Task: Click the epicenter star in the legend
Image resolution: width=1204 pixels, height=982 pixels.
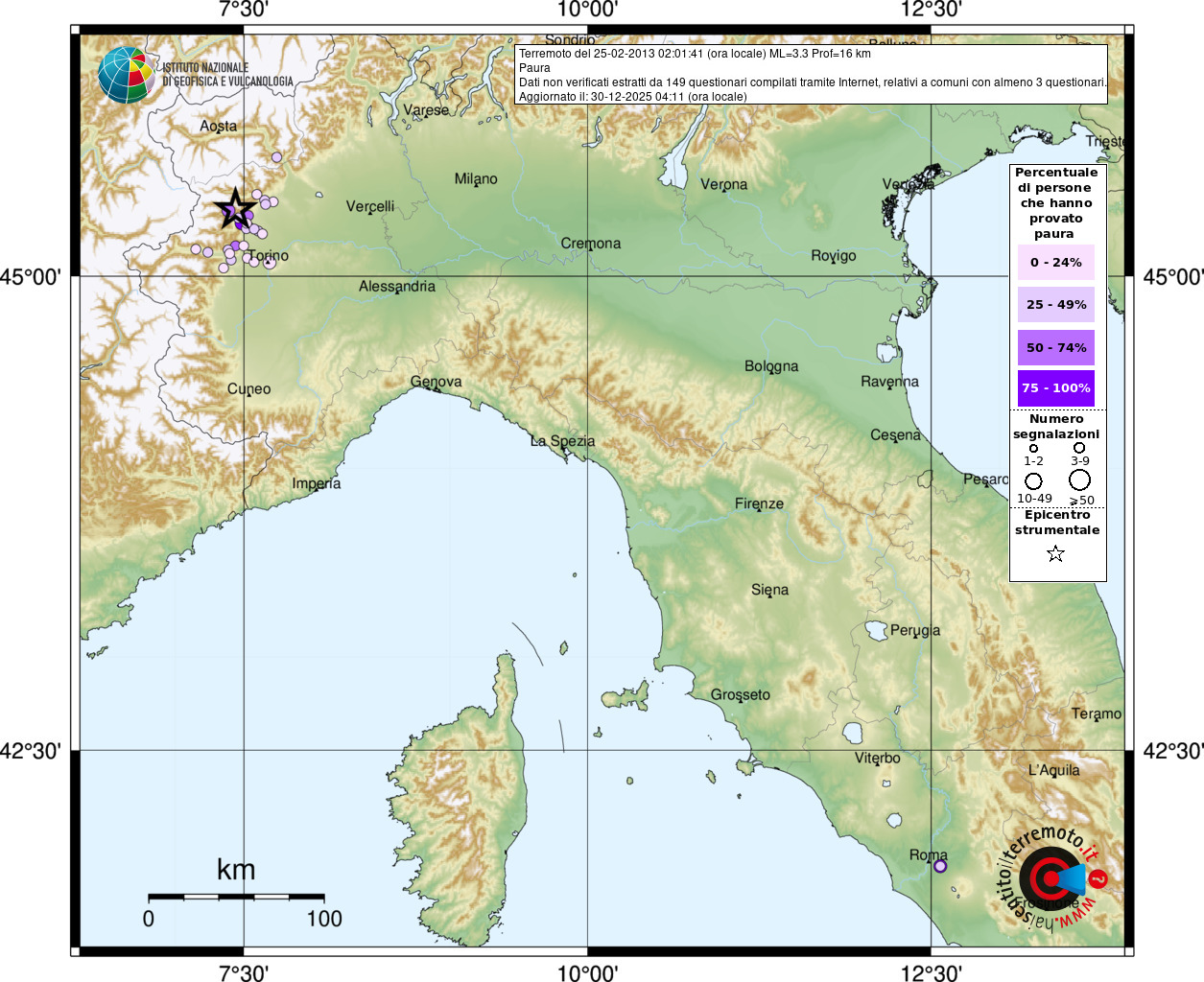Action: [x=1055, y=553]
